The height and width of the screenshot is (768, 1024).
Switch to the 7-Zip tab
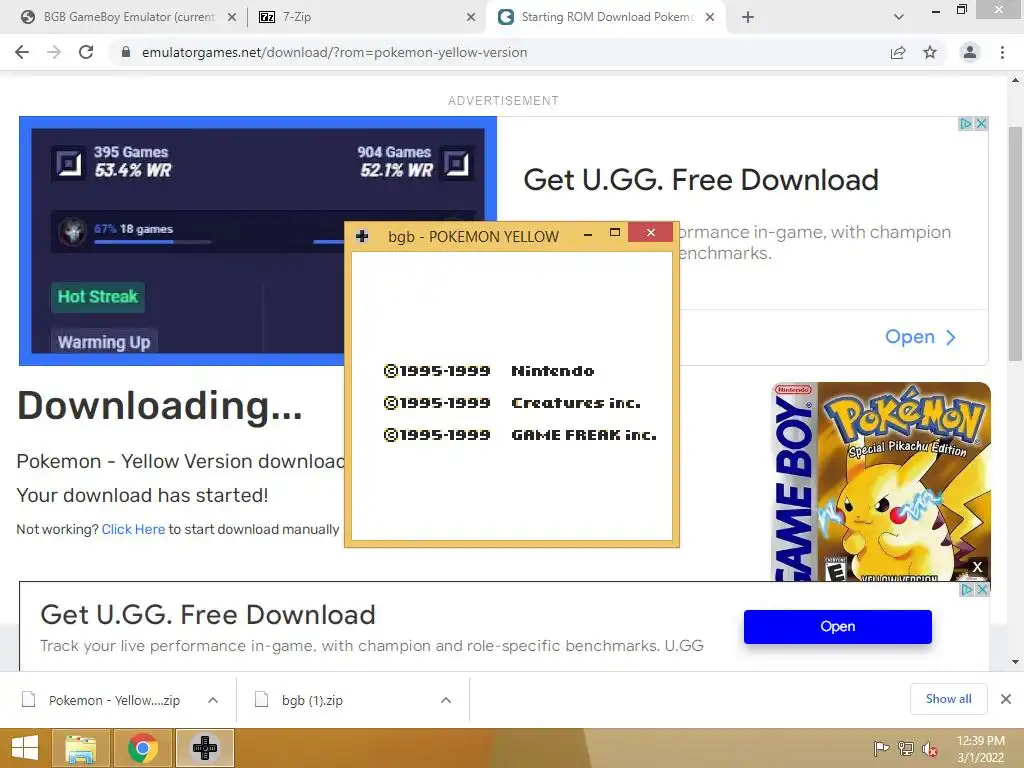pos(366,17)
